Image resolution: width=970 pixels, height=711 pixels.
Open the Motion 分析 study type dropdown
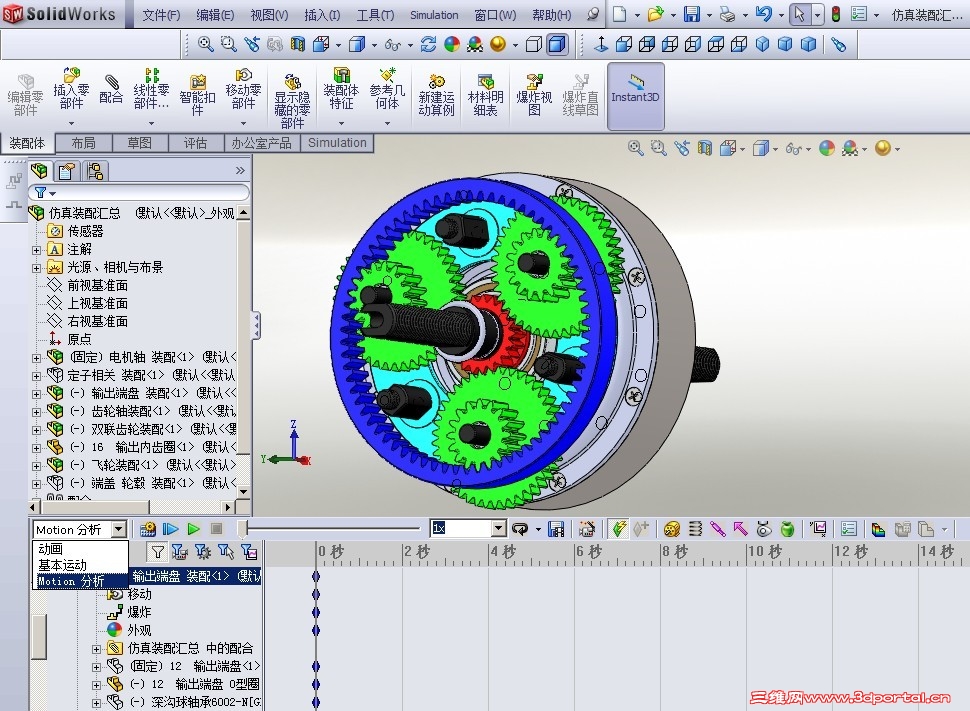119,530
